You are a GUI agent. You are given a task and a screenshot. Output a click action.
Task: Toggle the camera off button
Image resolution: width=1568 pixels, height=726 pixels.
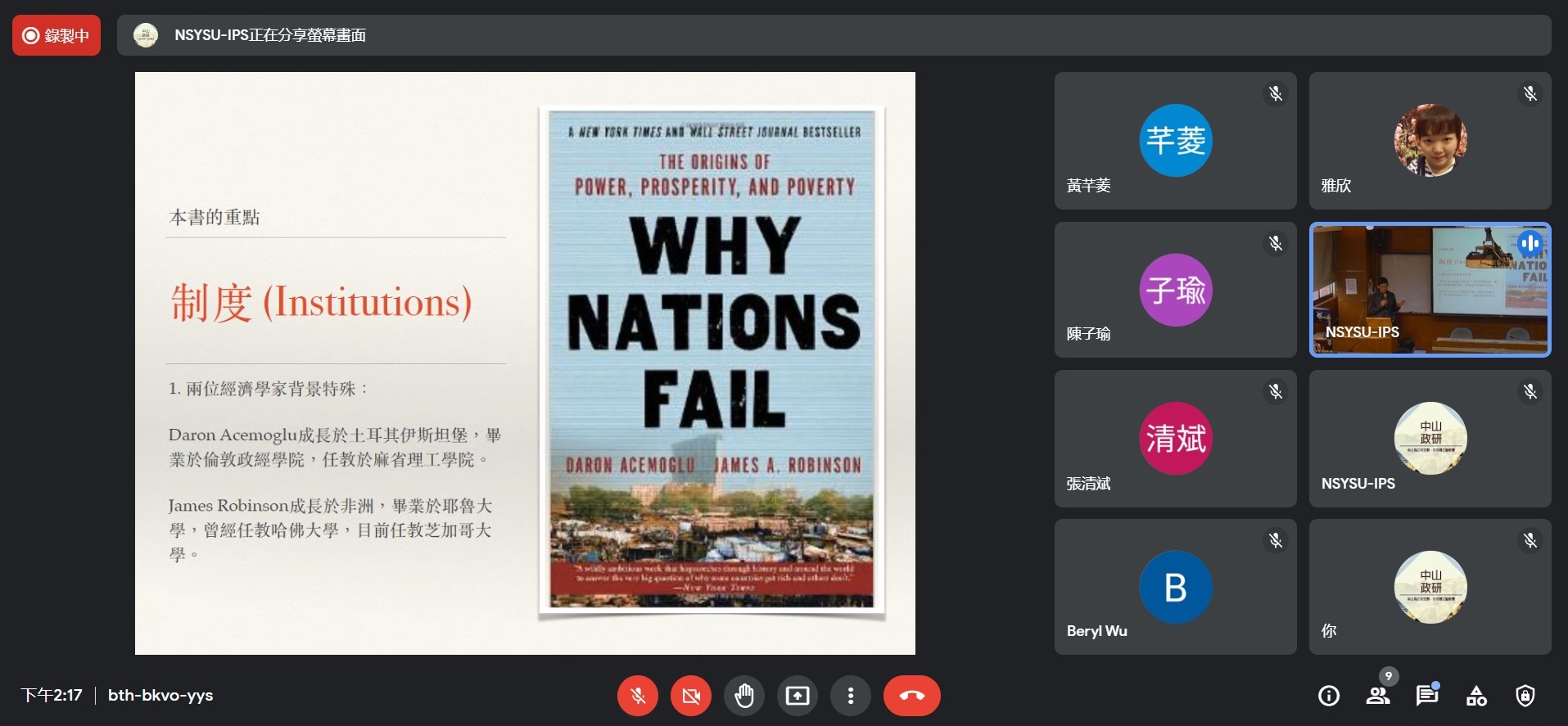coord(691,696)
